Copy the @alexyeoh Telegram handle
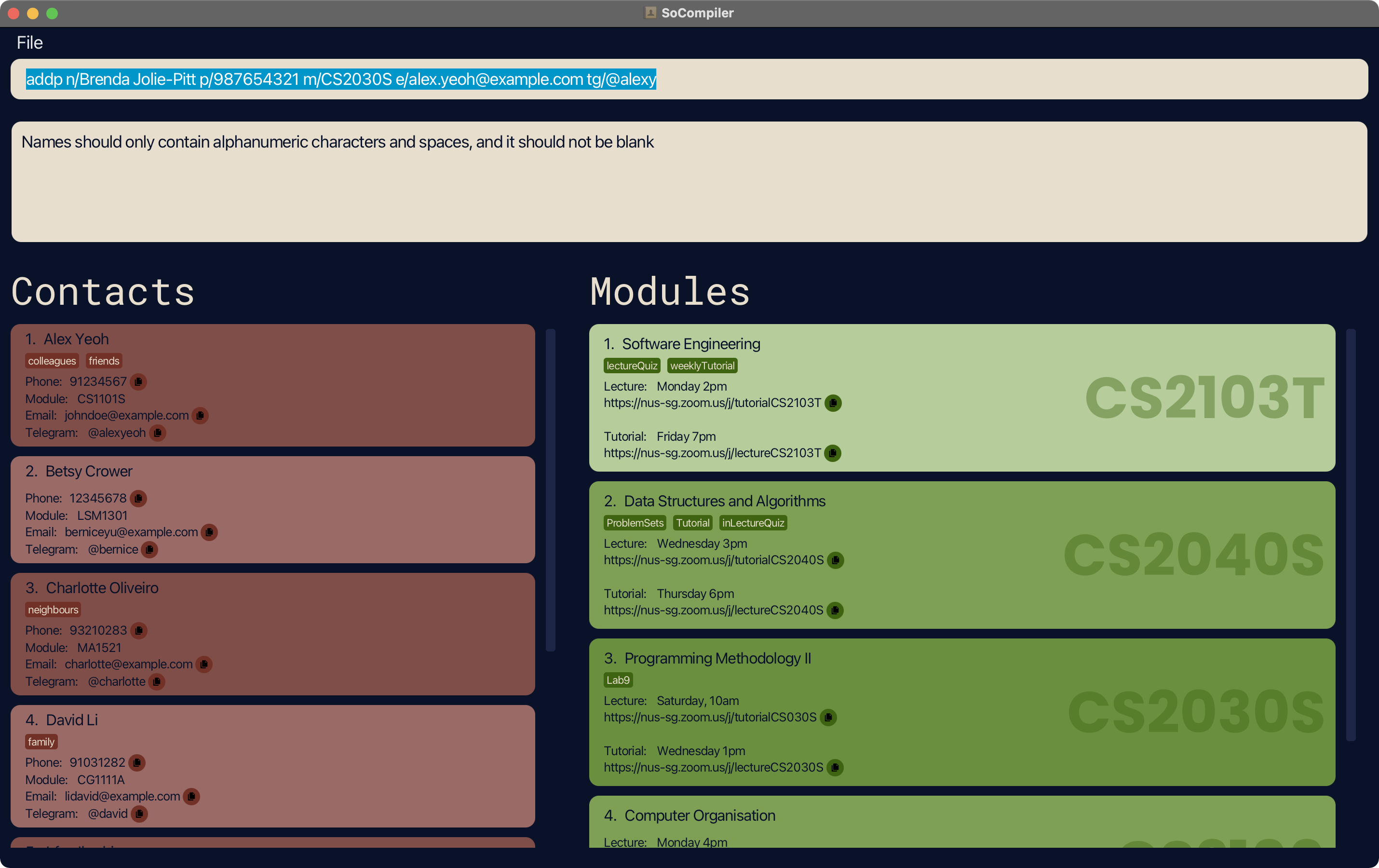Image resolution: width=1379 pixels, height=868 pixels. click(158, 433)
